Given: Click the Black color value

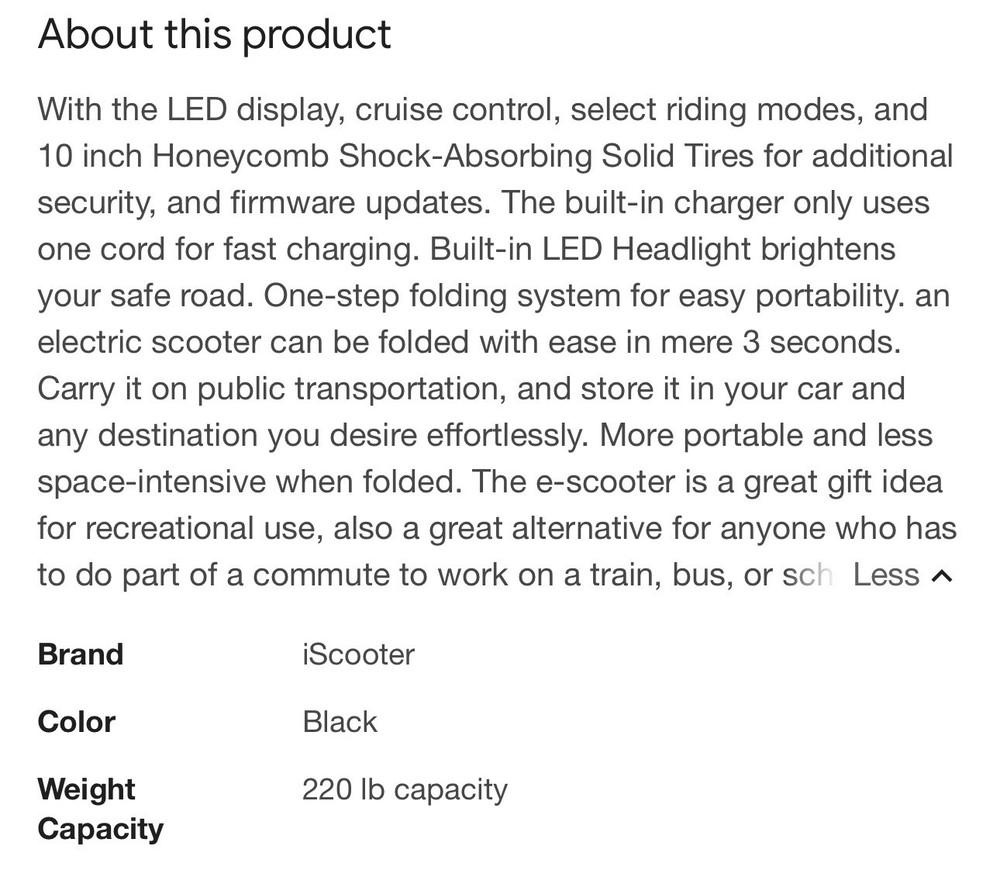Looking at the screenshot, I should pyautogui.click(x=340, y=722).
